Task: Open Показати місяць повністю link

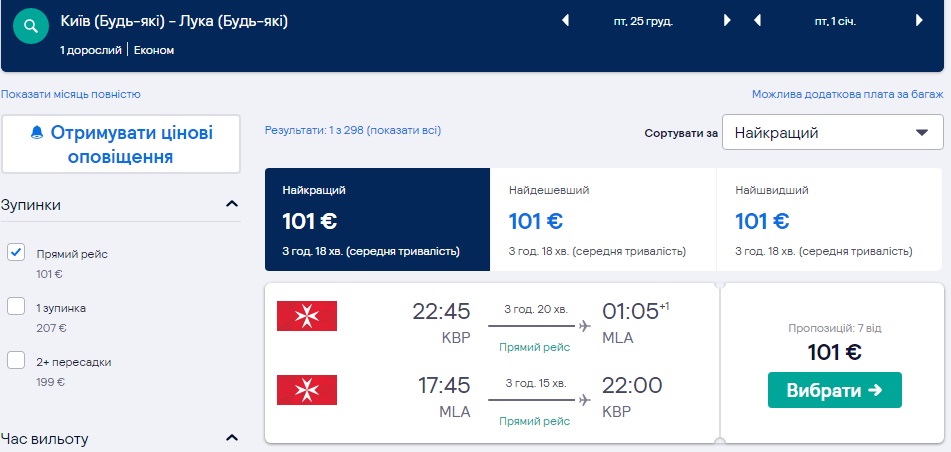Action: [x=71, y=94]
